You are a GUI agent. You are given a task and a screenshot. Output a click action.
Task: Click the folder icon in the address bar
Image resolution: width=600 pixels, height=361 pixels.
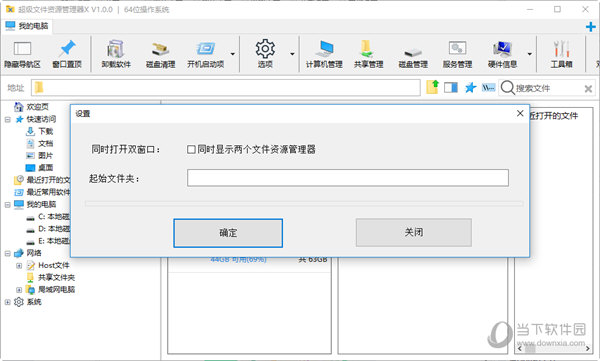[39, 88]
